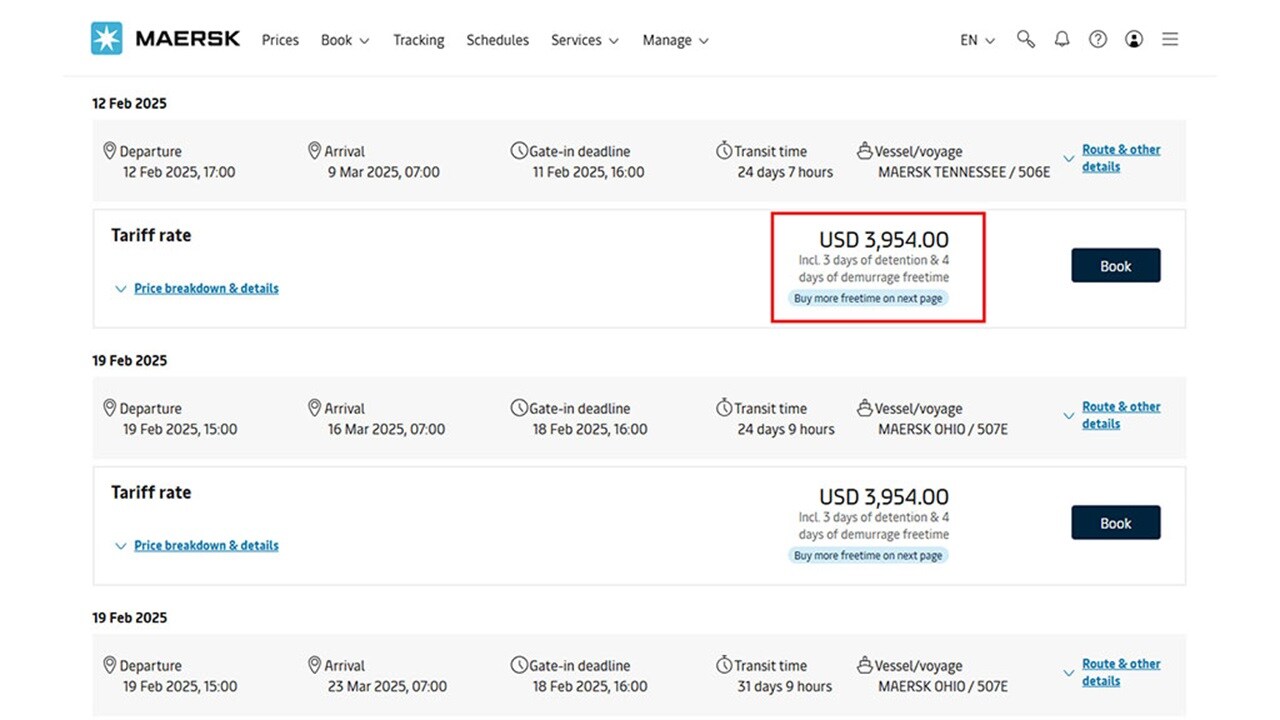Expand Route & other details for 12 Feb sailing

pyautogui.click(x=1121, y=159)
